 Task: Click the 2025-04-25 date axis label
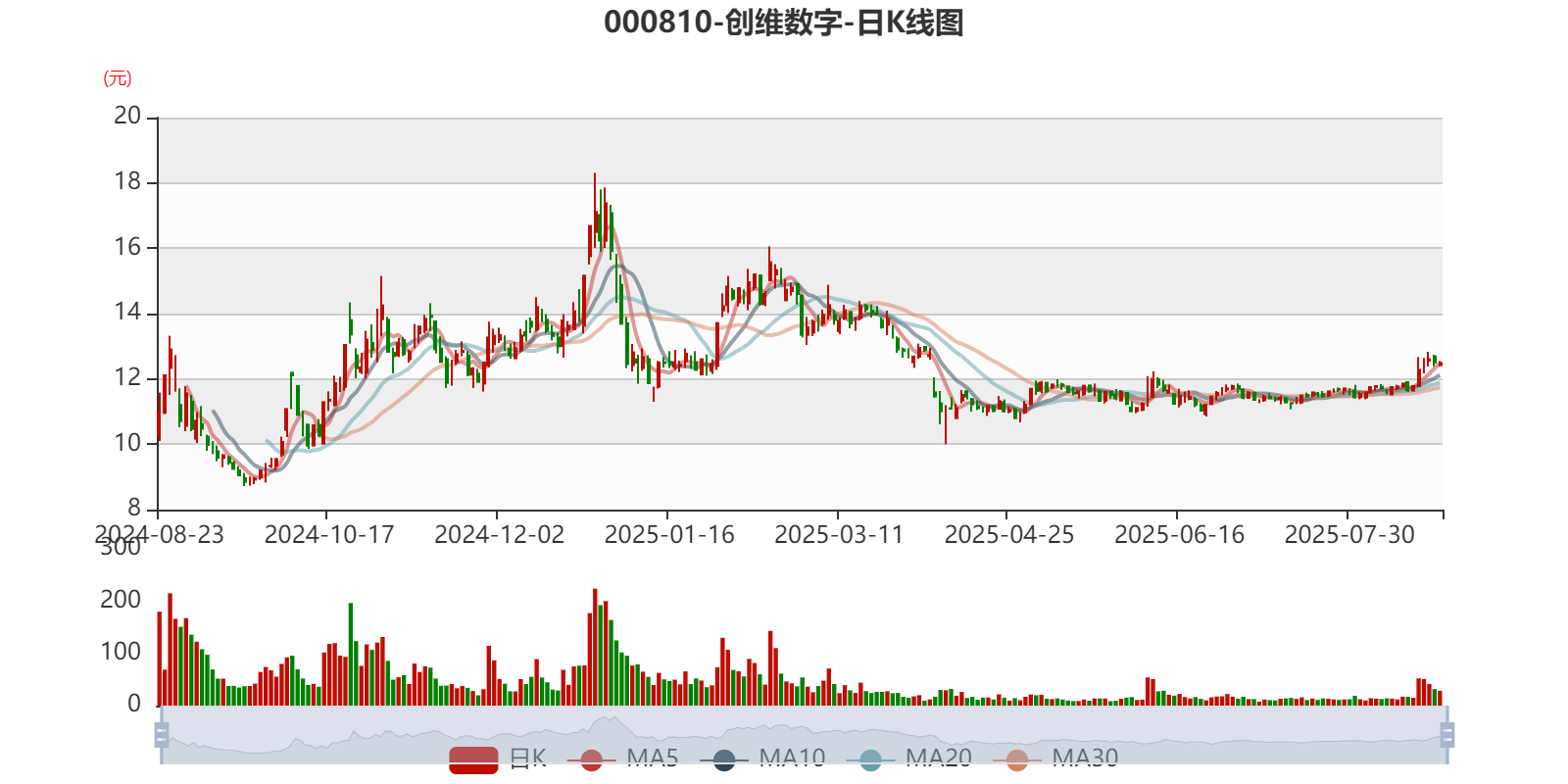coord(1009,534)
